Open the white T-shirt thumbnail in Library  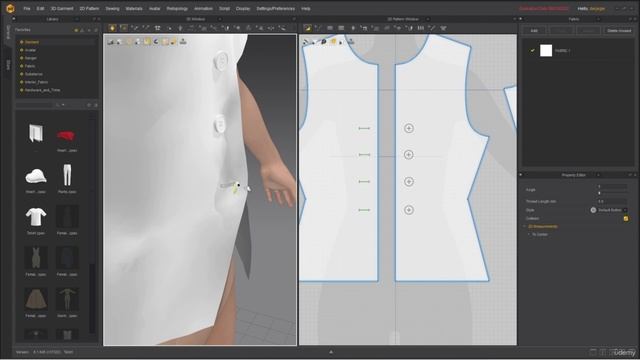coord(36,217)
